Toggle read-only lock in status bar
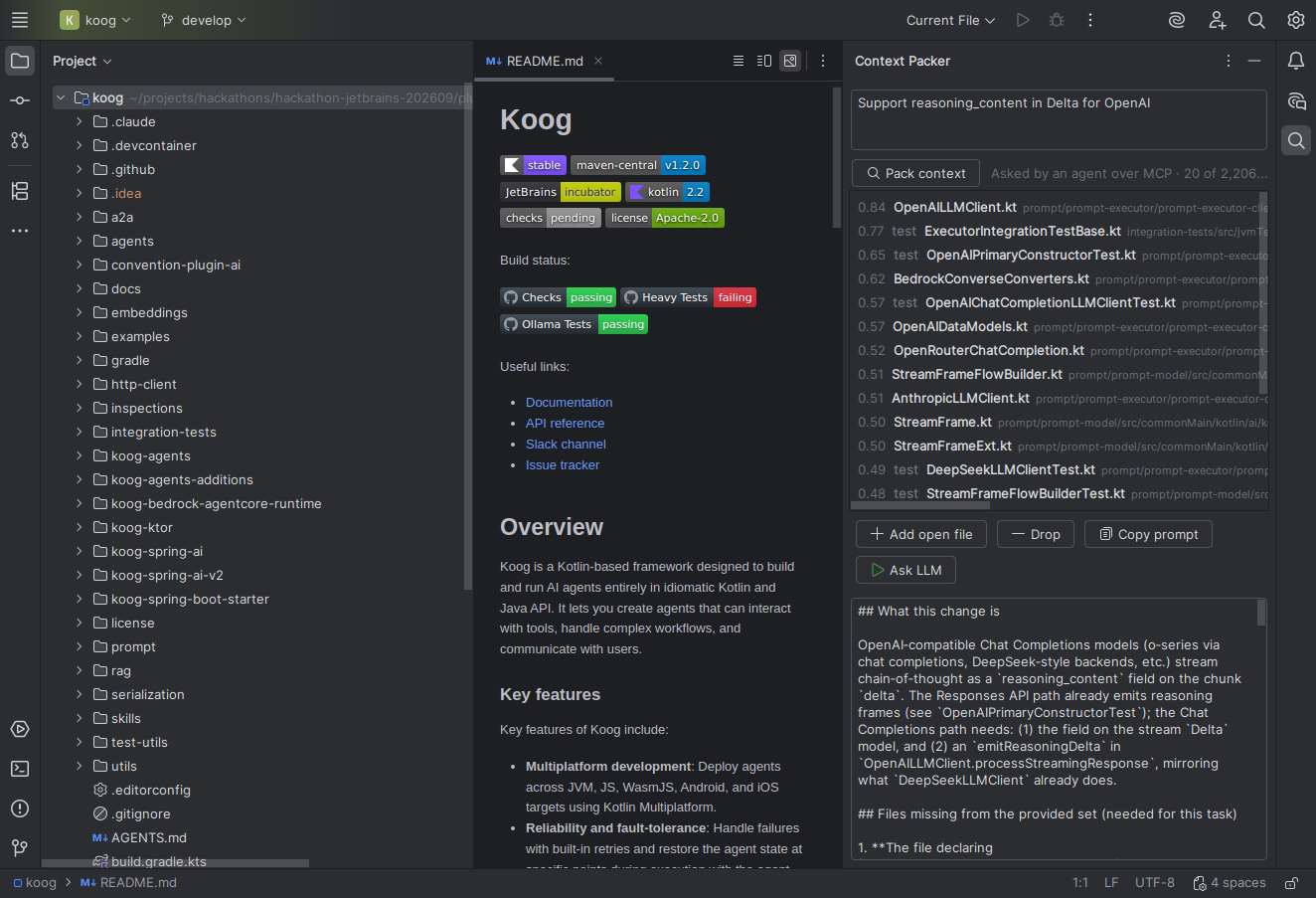This screenshot has height=898, width=1316. [1291, 883]
